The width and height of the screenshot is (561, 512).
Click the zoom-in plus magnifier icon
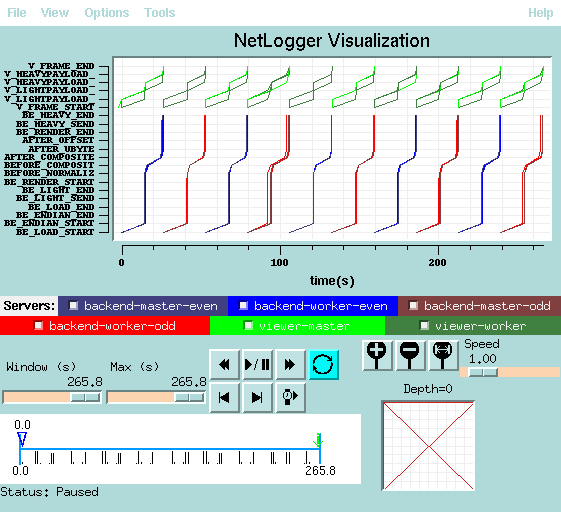click(377, 355)
